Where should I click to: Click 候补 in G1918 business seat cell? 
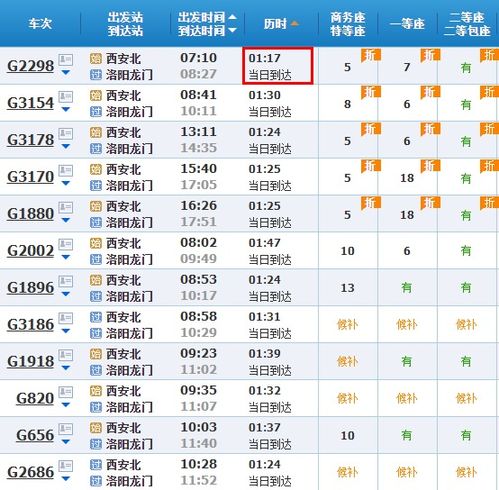[x=347, y=361]
